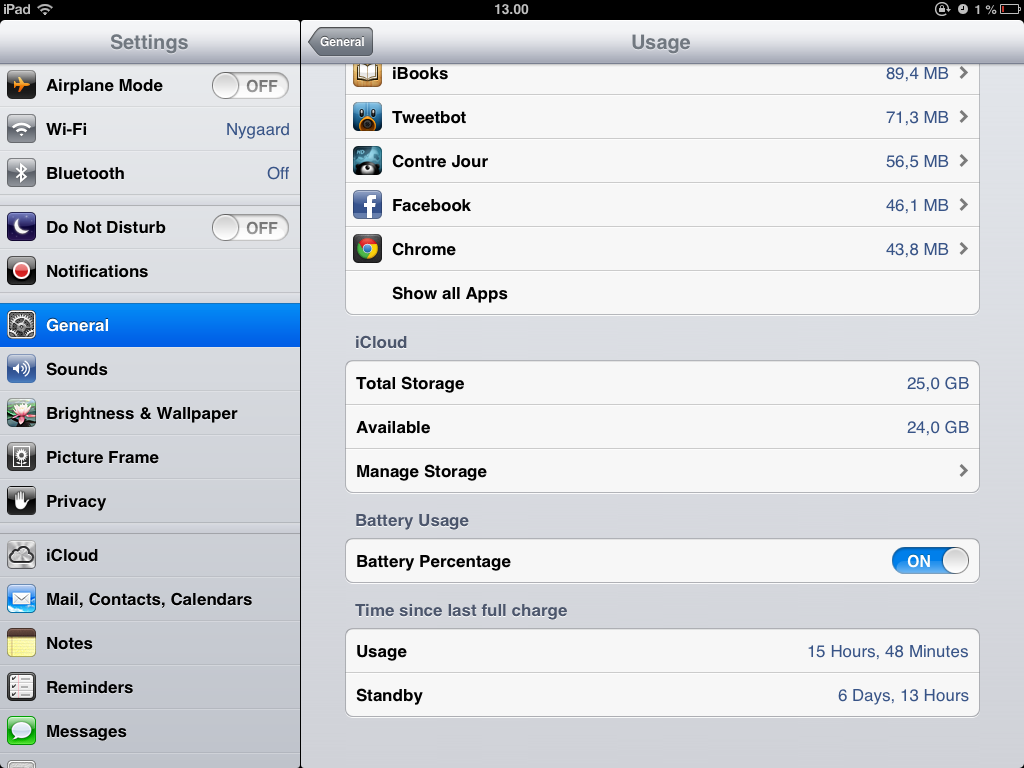
Task: Expand Chrome usage details chevron
Action: [963, 249]
